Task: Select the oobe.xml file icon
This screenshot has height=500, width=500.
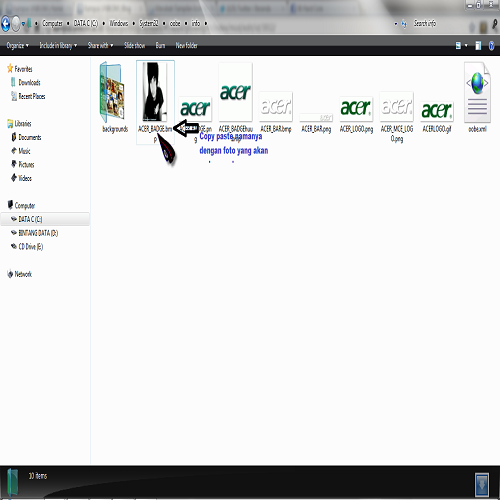Action: (477, 93)
